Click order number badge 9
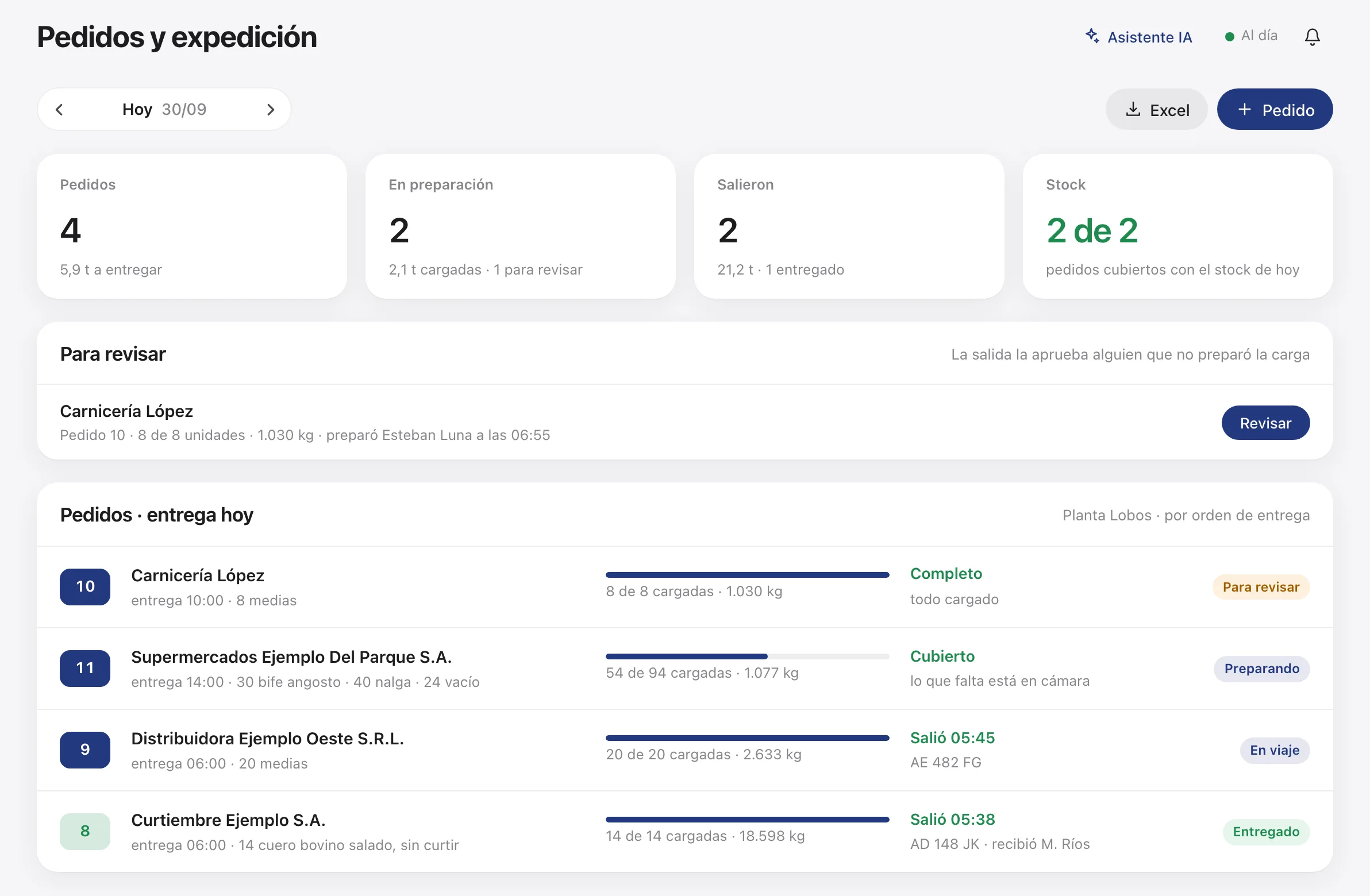This screenshot has height=896, width=1370. point(85,750)
